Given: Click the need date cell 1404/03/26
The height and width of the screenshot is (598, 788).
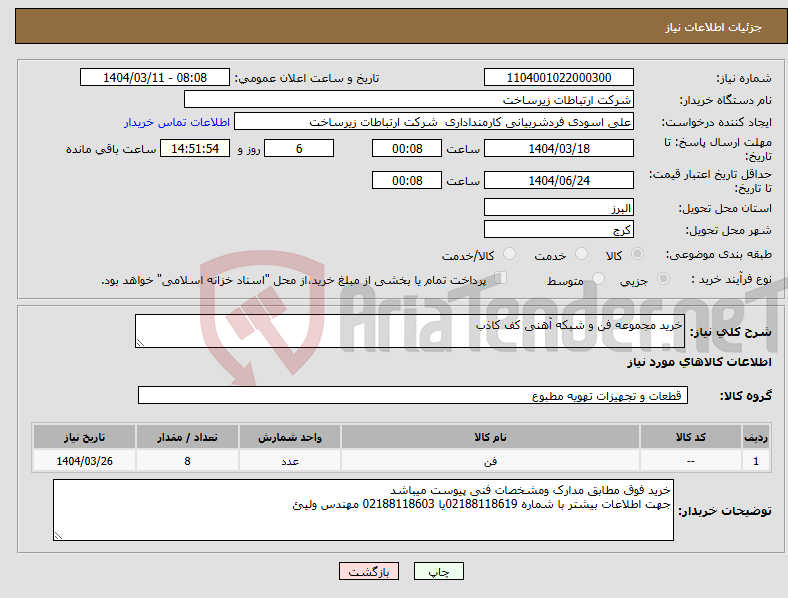Looking at the screenshot, I should point(84,461).
